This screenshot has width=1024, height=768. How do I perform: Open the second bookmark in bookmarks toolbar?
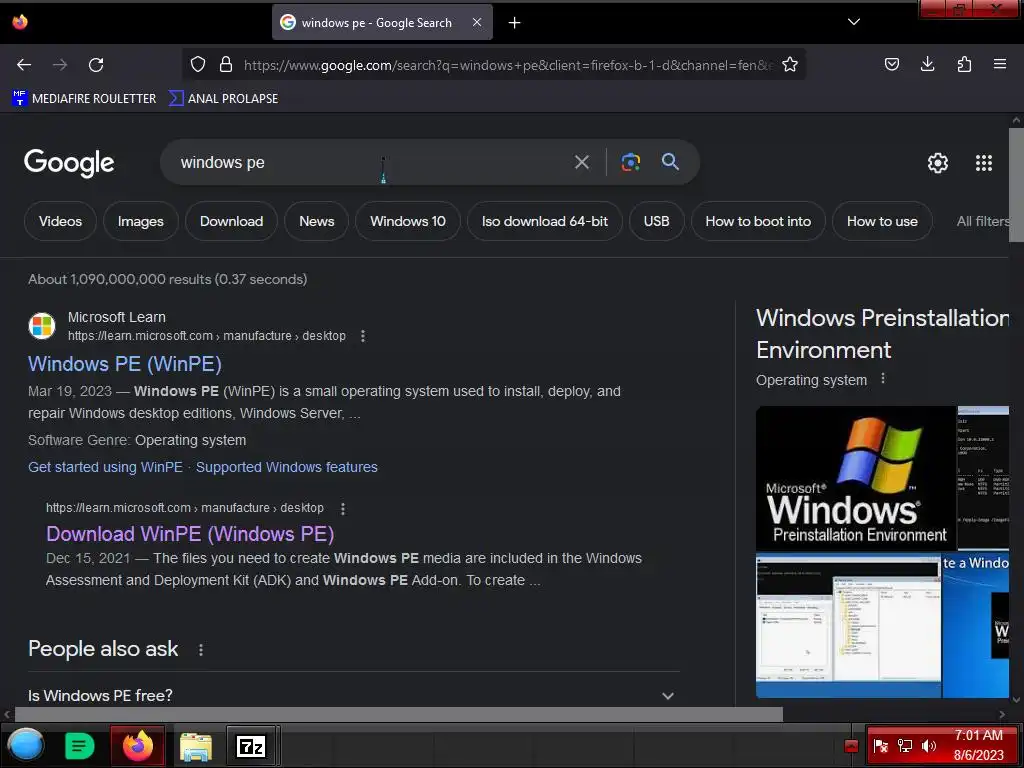click(223, 99)
